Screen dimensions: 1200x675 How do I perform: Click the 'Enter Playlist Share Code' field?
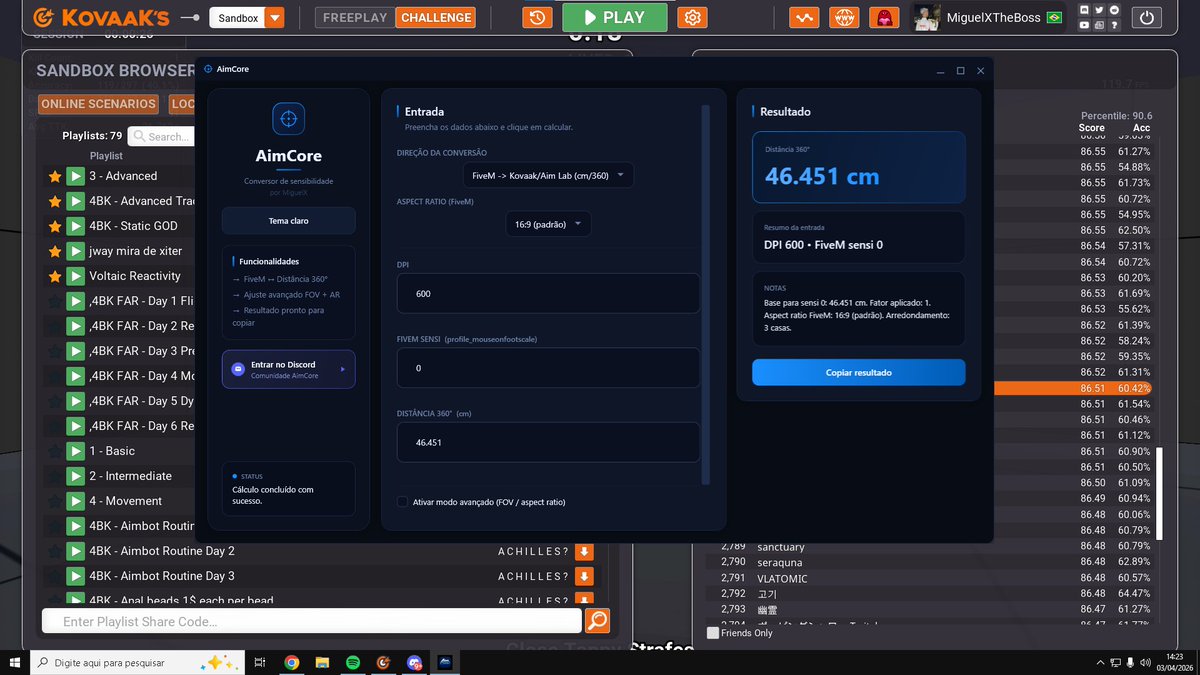(311, 621)
